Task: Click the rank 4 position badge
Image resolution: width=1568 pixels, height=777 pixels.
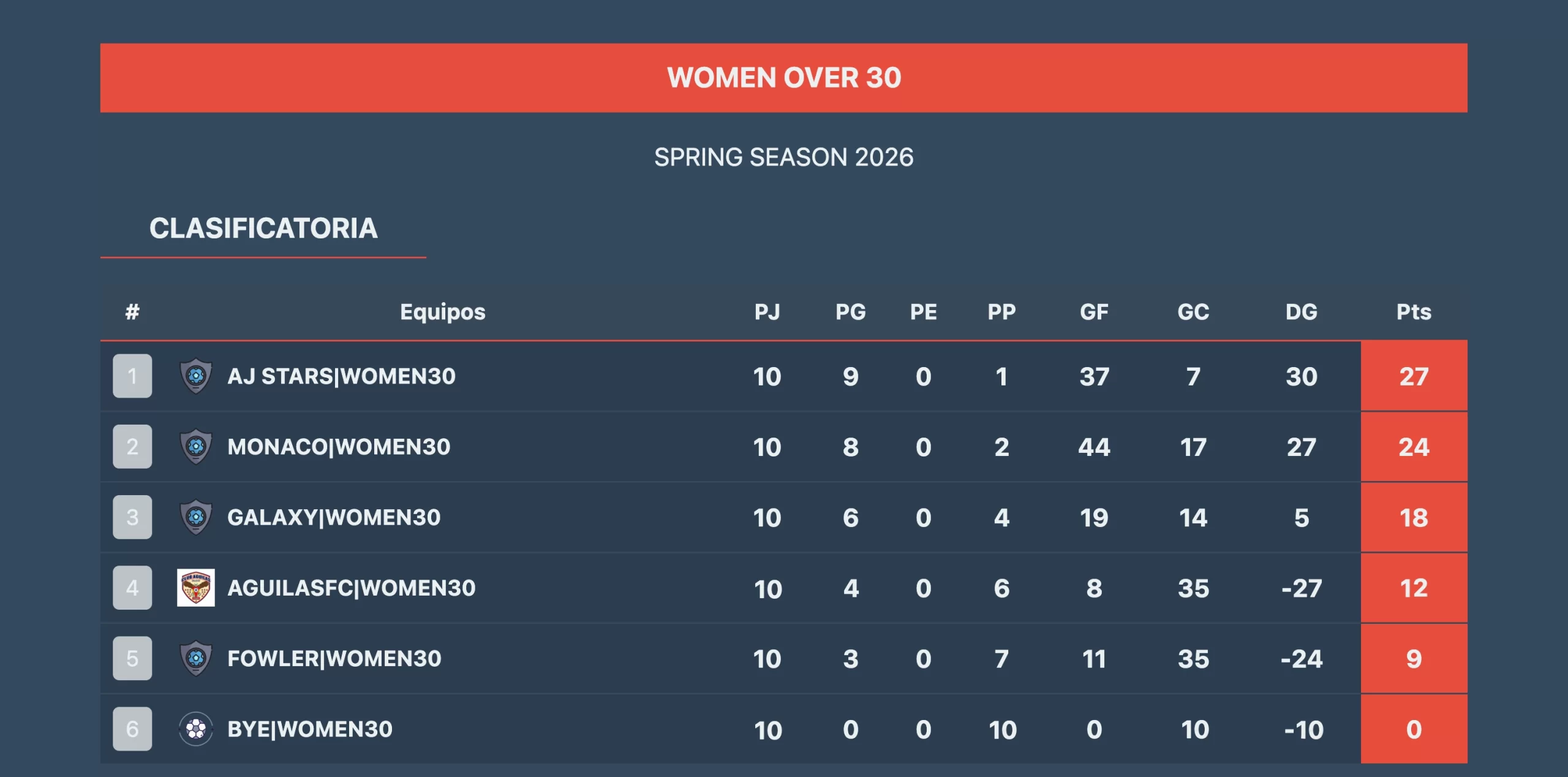Action: [x=132, y=588]
